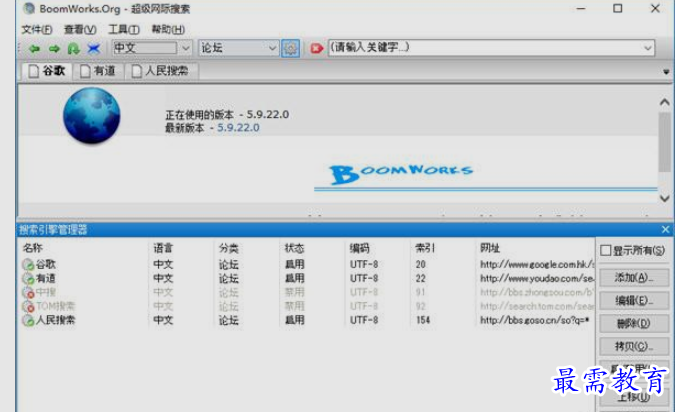The height and width of the screenshot is (412, 675).
Task: Click the 谷歌 row status icon
Action: point(28,264)
